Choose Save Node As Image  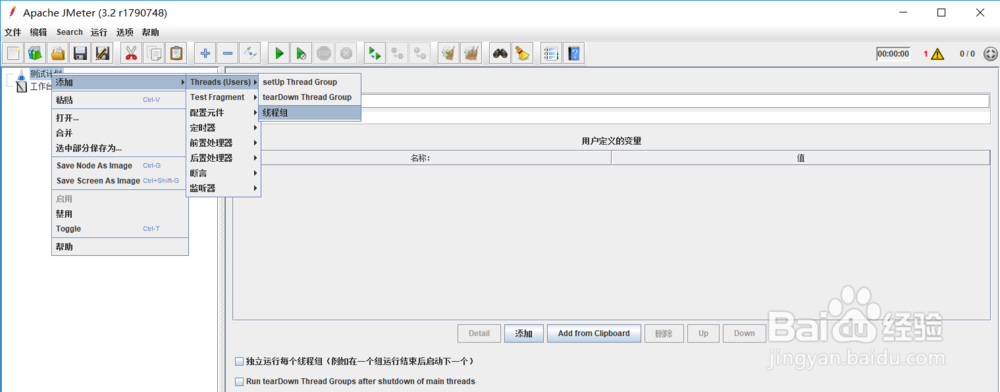[119, 165]
